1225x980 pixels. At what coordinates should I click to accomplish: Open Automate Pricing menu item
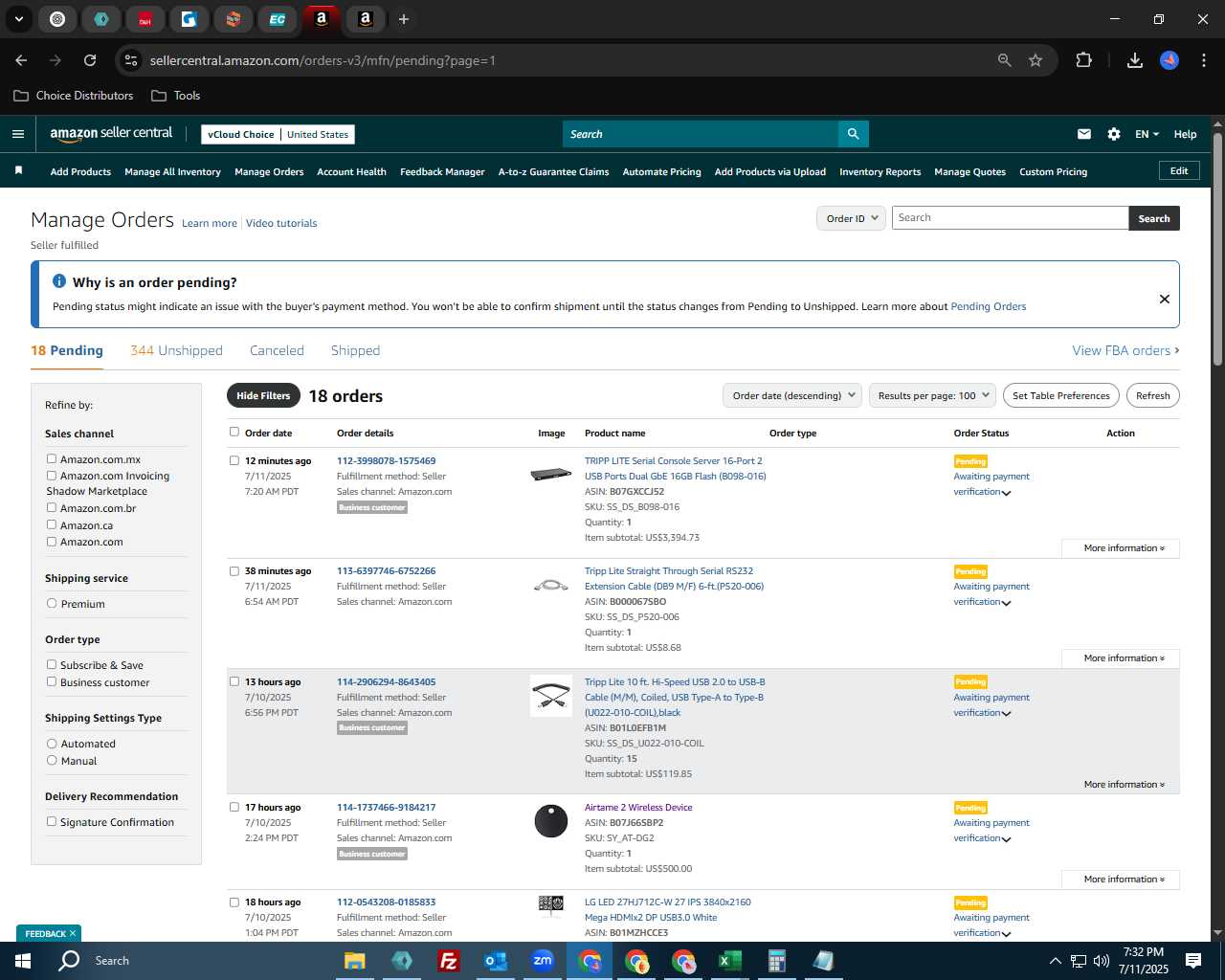[x=661, y=172]
